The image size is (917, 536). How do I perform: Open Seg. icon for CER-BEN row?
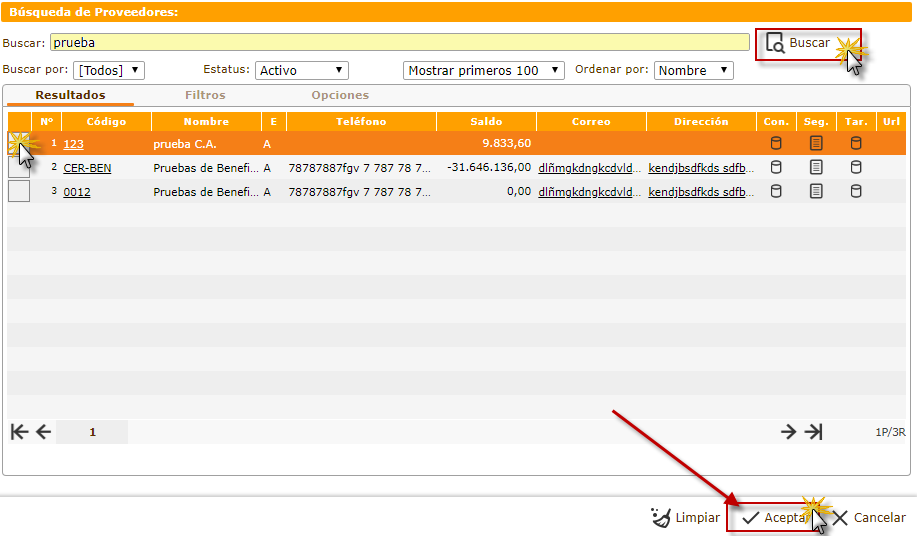pyautogui.click(x=816, y=167)
